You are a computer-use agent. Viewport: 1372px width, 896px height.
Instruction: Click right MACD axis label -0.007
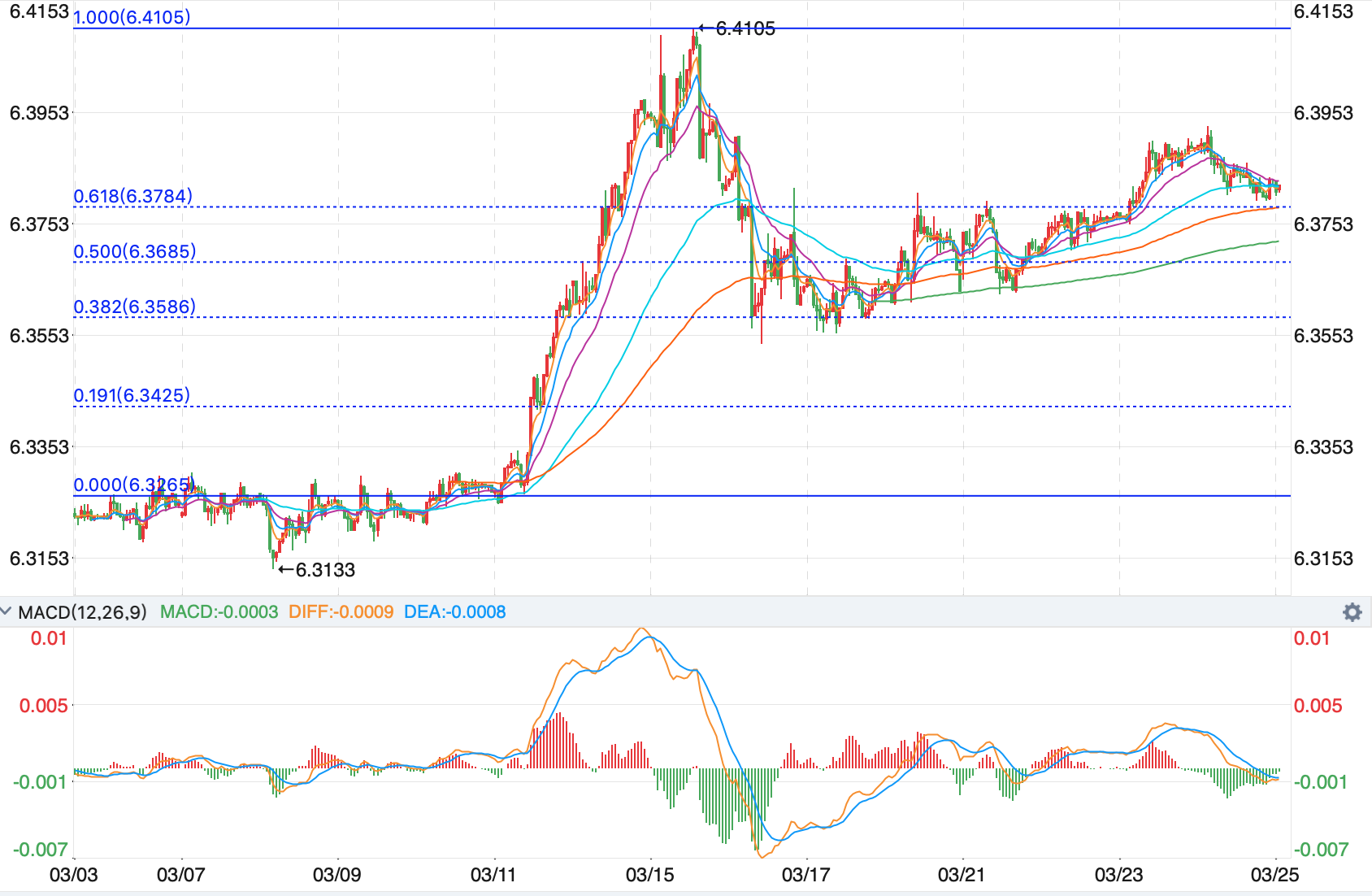click(1320, 850)
